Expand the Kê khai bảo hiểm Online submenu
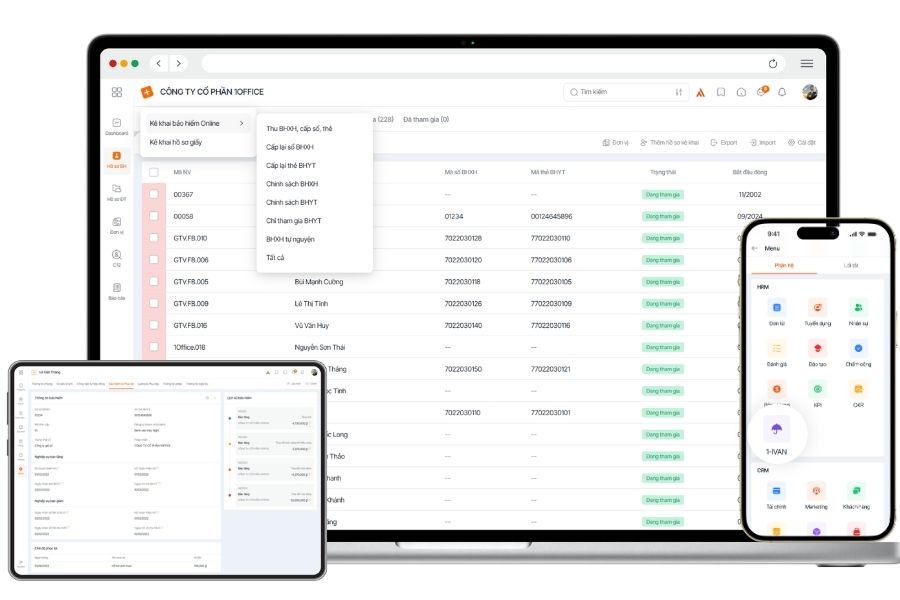The width and height of the screenshot is (900, 600). pos(196,123)
